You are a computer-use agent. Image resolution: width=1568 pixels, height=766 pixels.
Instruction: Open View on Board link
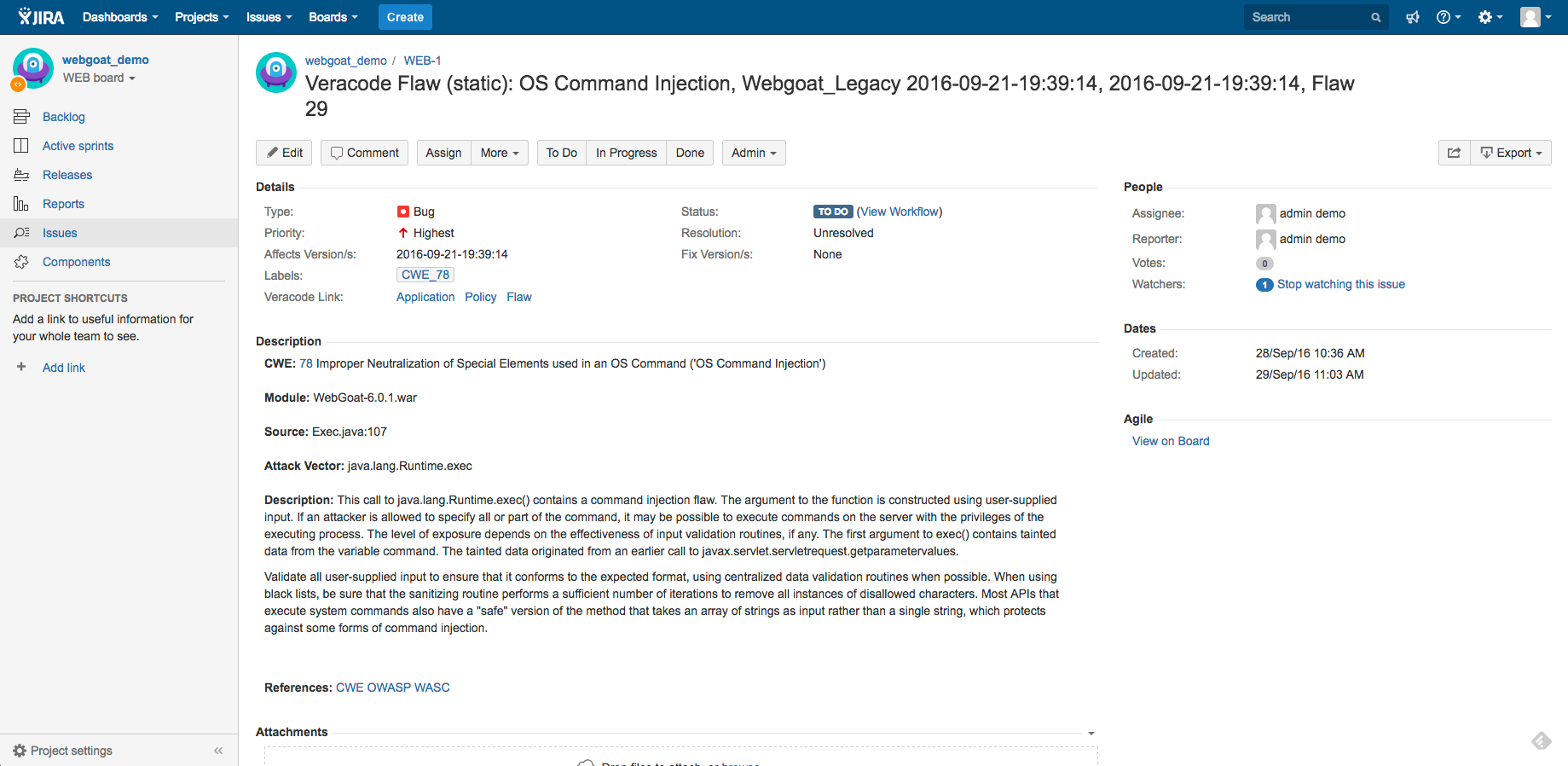pyautogui.click(x=1171, y=441)
